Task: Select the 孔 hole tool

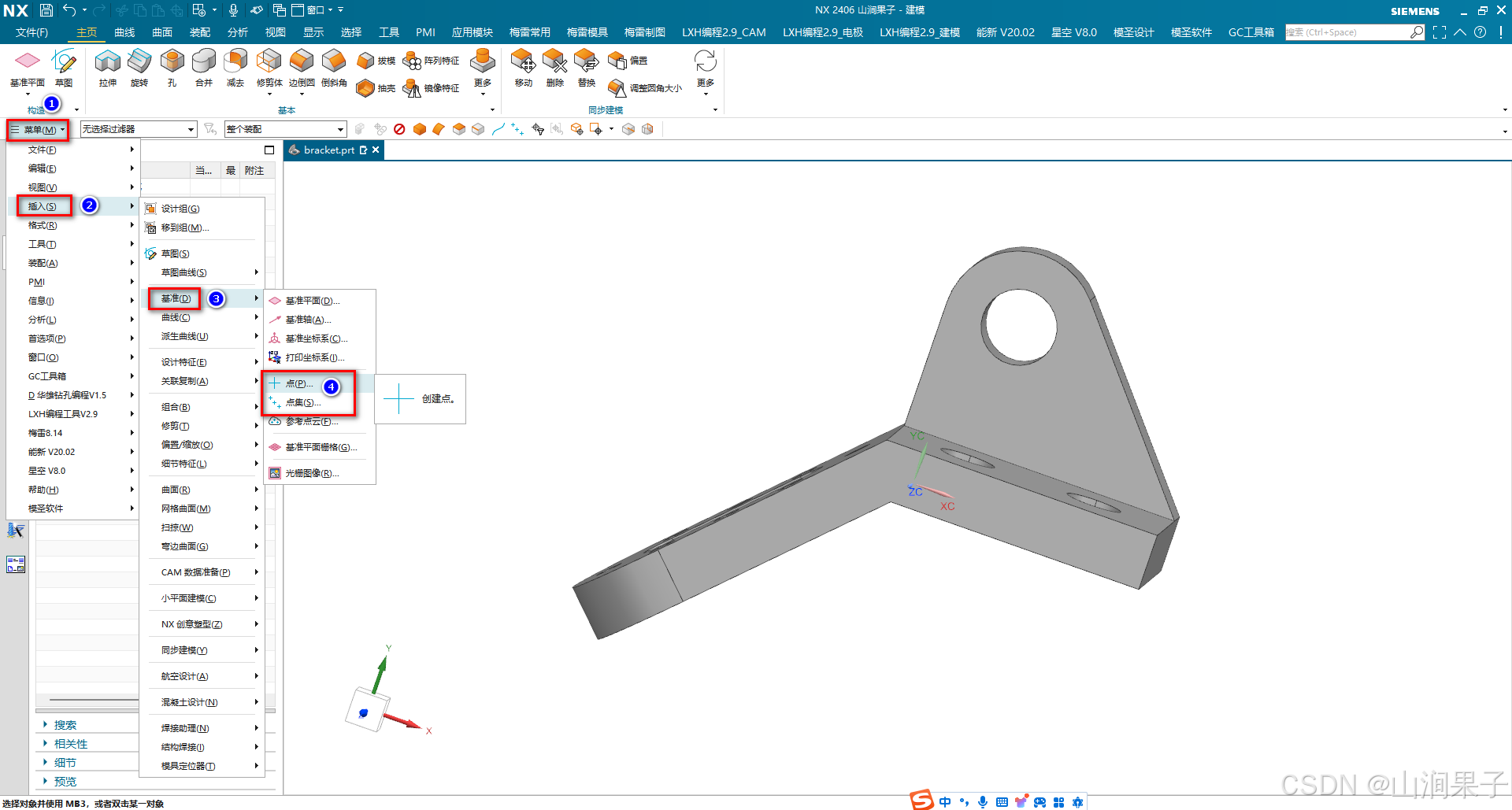Action: click(x=172, y=67)
